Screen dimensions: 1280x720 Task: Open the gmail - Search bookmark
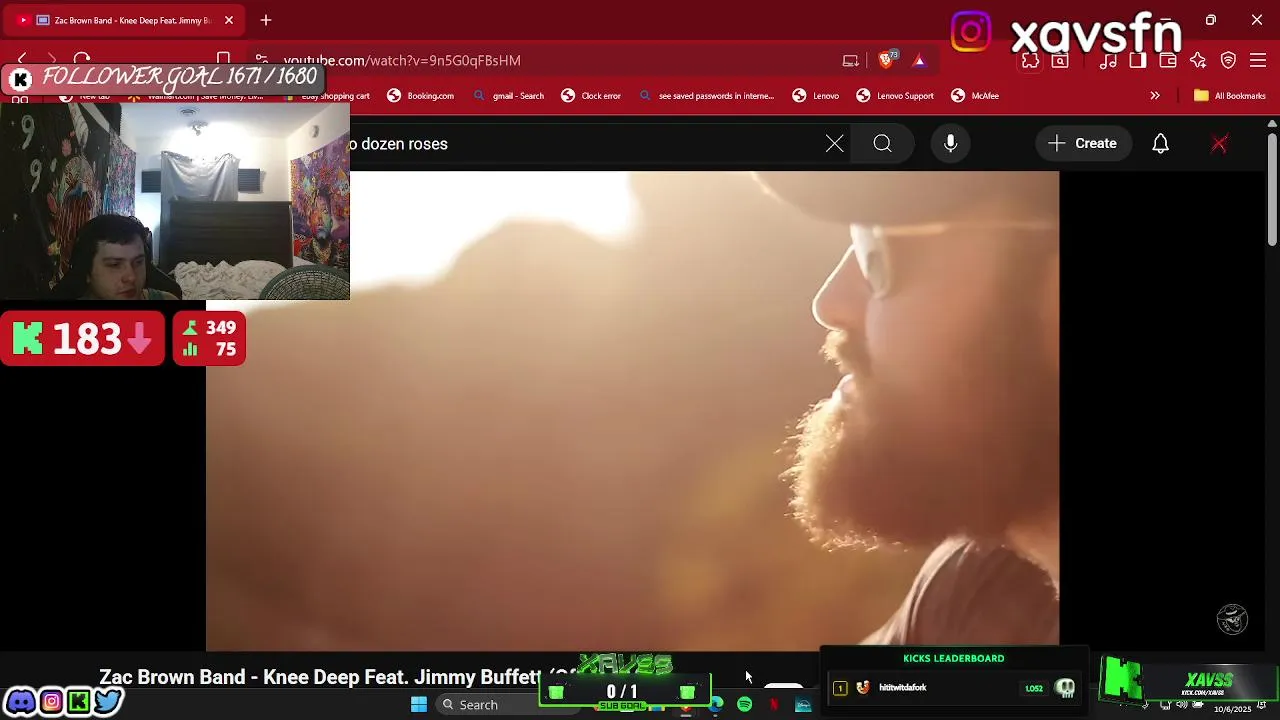tap(508, 96)
